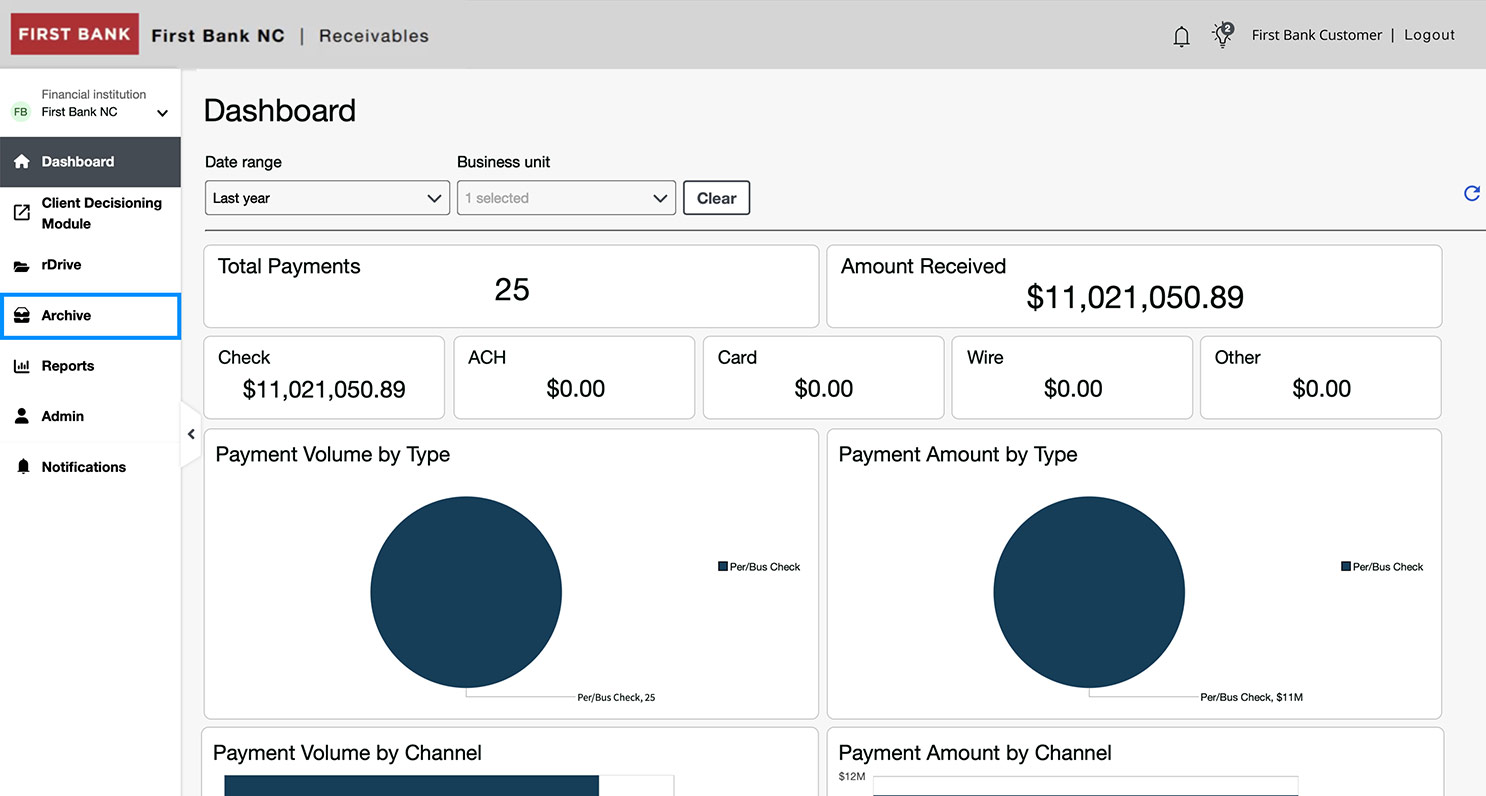Switch to Receivables in the header
The width and height of the screenshot is (1486, 796).
[x=372, y=35]
